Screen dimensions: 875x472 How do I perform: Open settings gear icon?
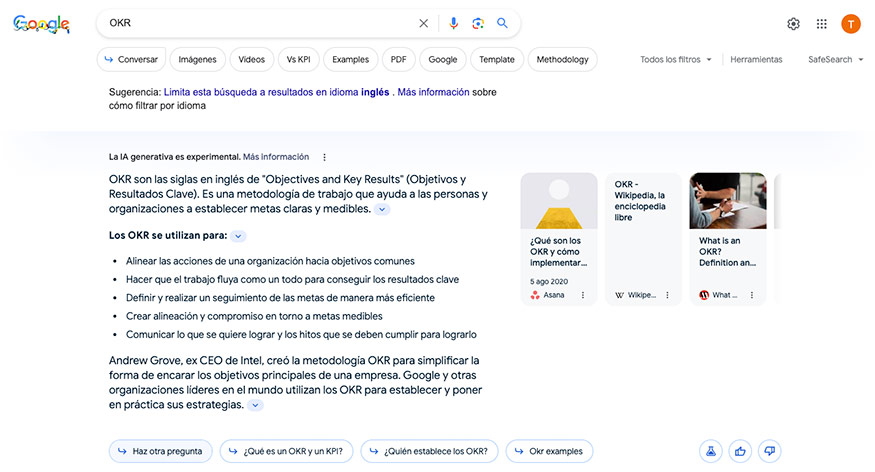click(794, 24)
